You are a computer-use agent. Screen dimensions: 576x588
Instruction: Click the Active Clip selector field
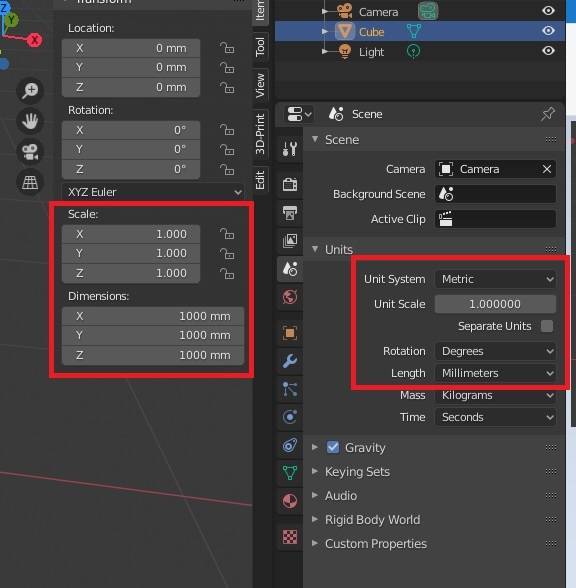click(495, 219)
